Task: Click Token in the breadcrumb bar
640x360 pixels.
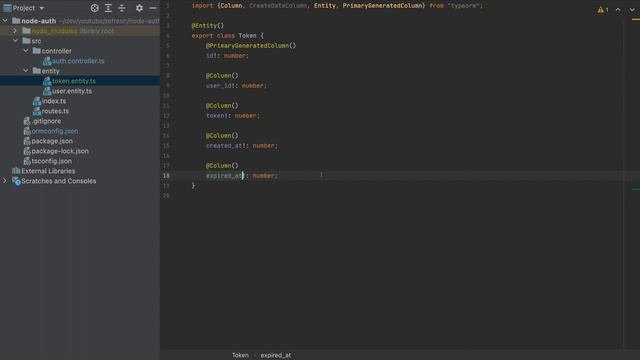Action: tap(240, 355)
